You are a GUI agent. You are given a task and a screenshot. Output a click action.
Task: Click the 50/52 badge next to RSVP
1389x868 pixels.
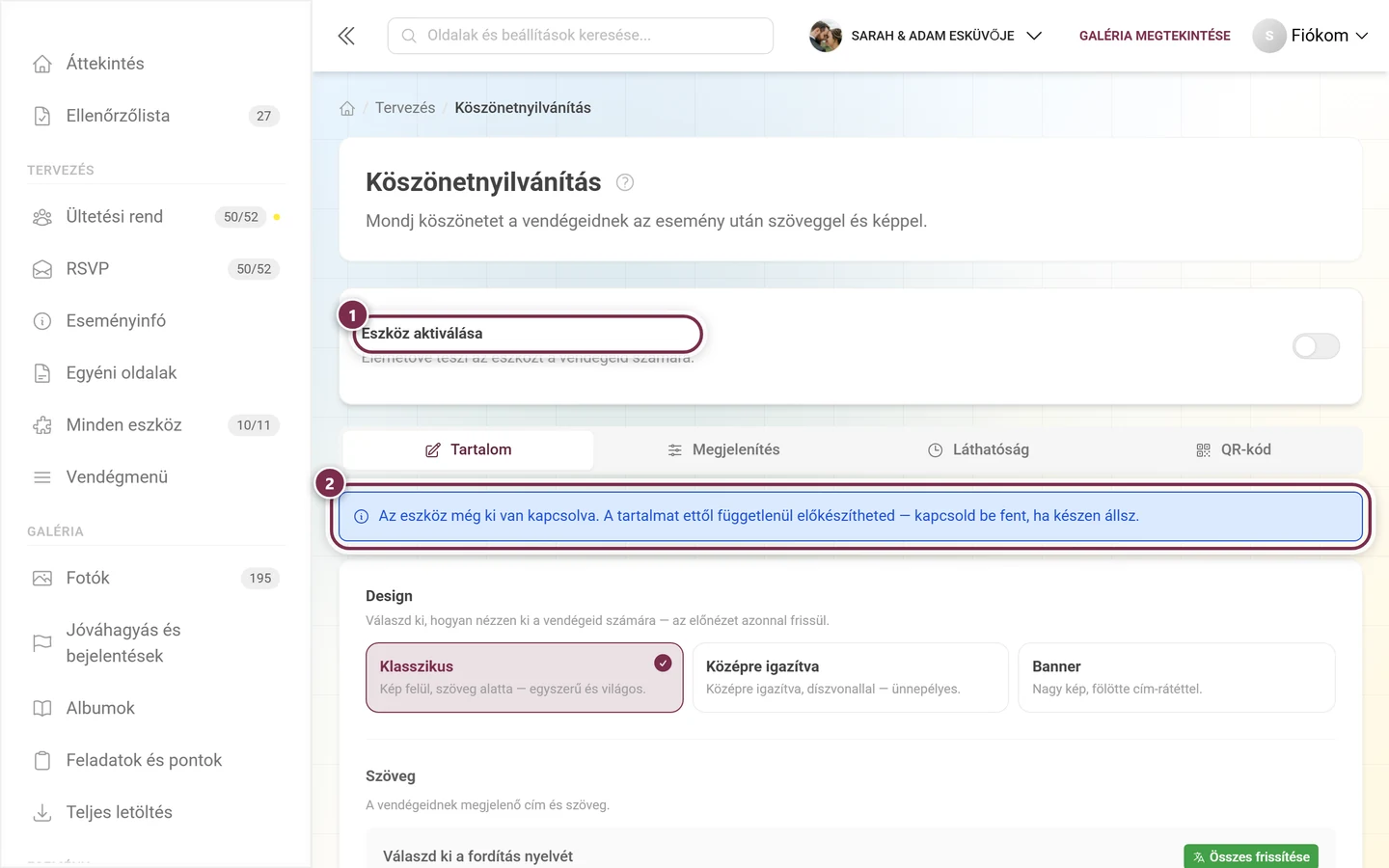254,269
